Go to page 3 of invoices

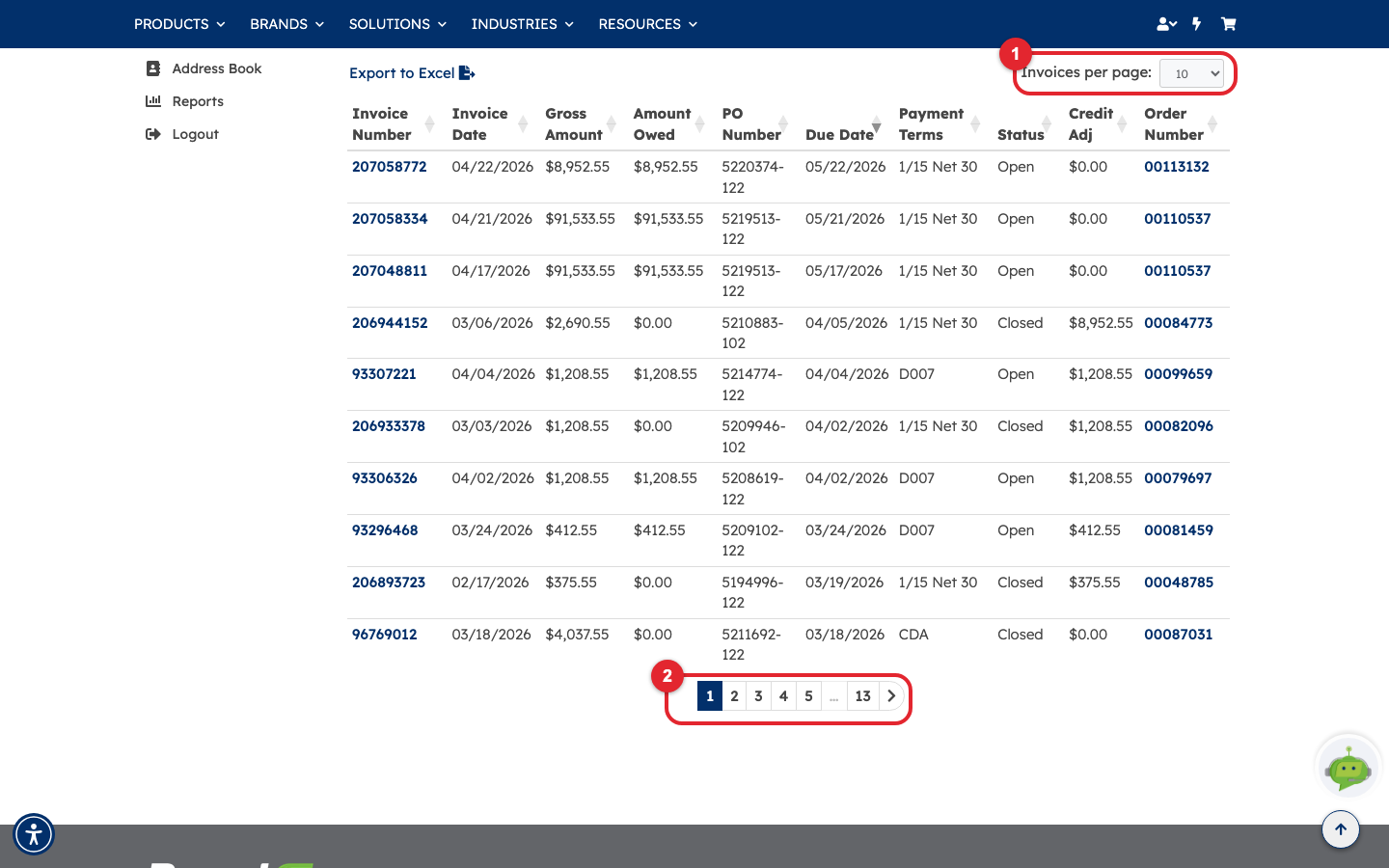[x=759, y=696]
